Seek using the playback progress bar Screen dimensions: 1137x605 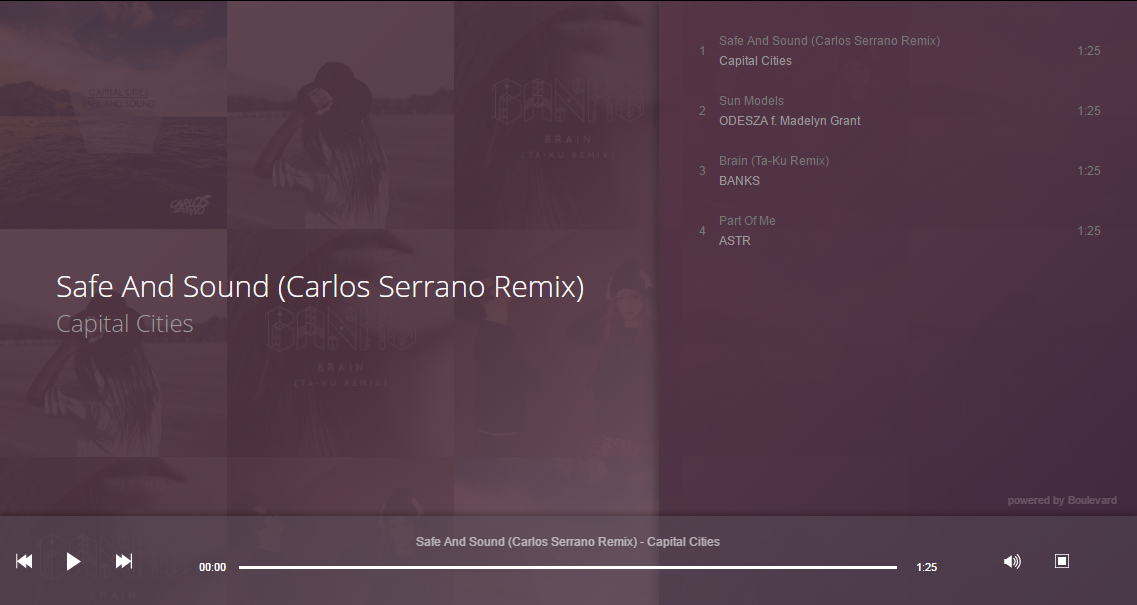click(x=568, y=567)
